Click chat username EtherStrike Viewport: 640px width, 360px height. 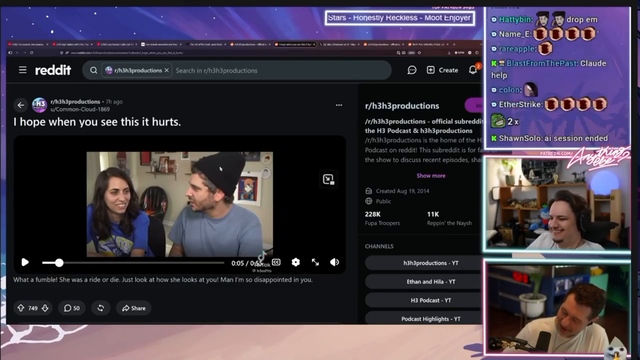(520, 104)
